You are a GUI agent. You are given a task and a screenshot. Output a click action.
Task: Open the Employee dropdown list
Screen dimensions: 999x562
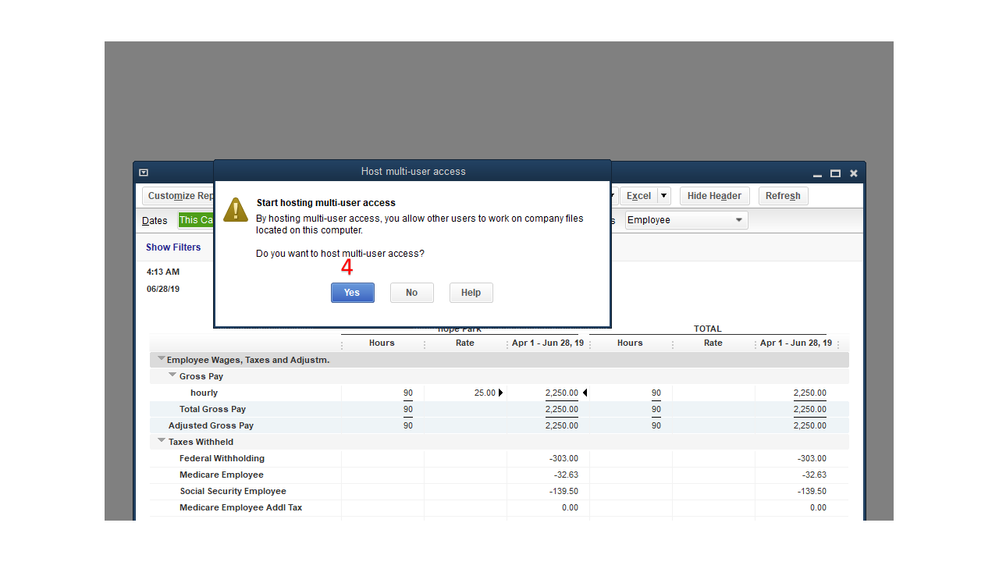click(x=686, y=220)
